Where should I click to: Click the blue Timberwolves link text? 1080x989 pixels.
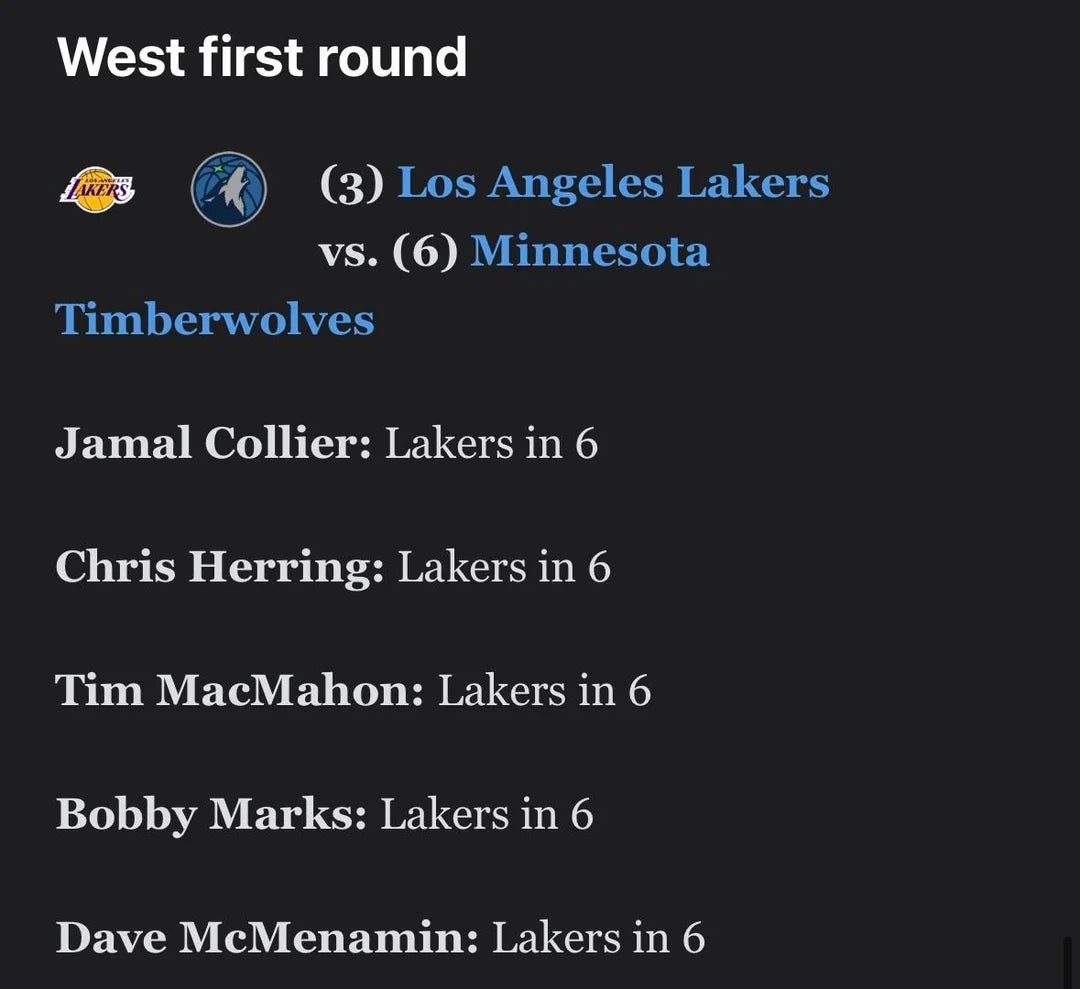click(215, 320)
